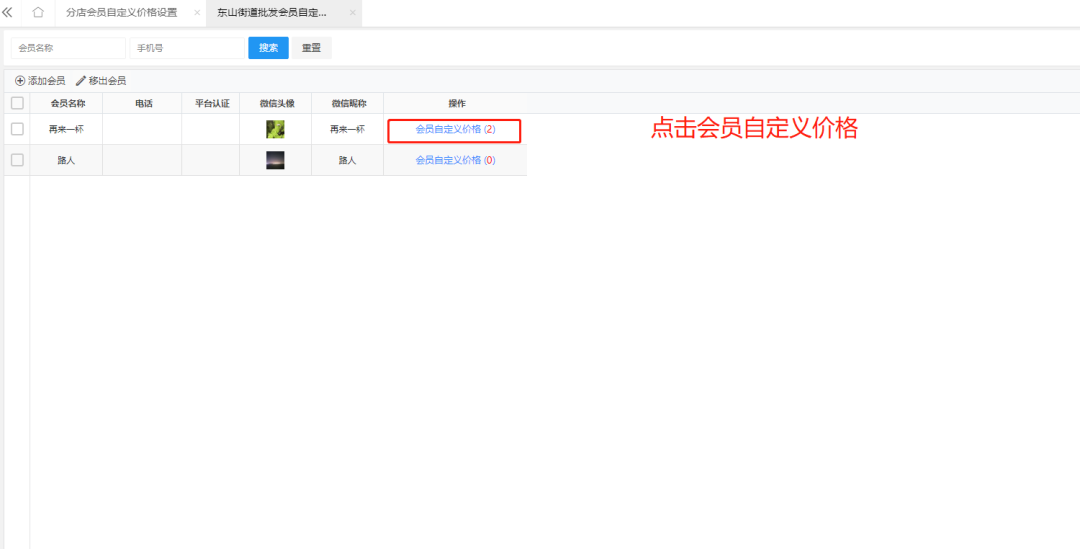The image size is (1080, 549).
Task: Go to the home tab icon
Action: [x=38, y=13]
